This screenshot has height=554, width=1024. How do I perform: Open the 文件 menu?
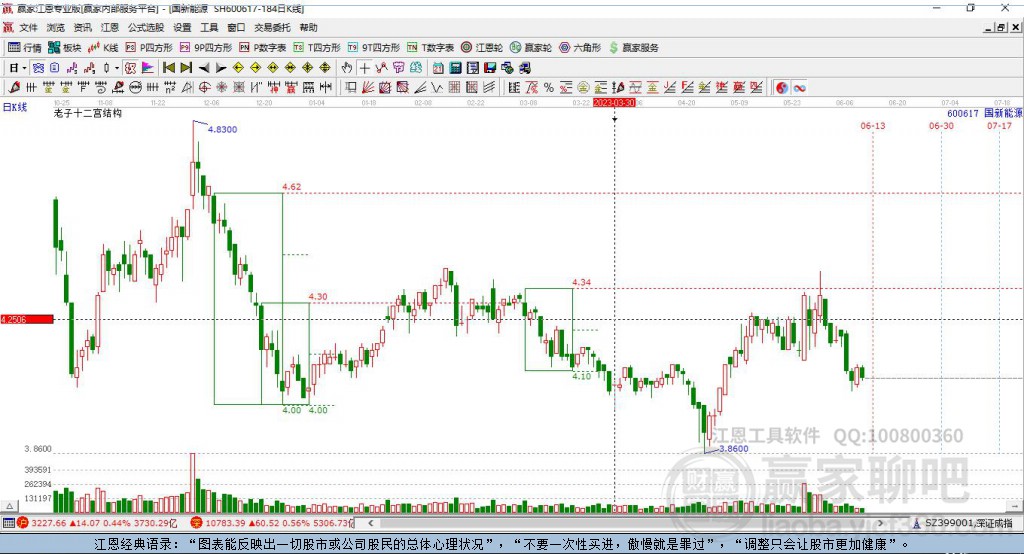[29, 27]
